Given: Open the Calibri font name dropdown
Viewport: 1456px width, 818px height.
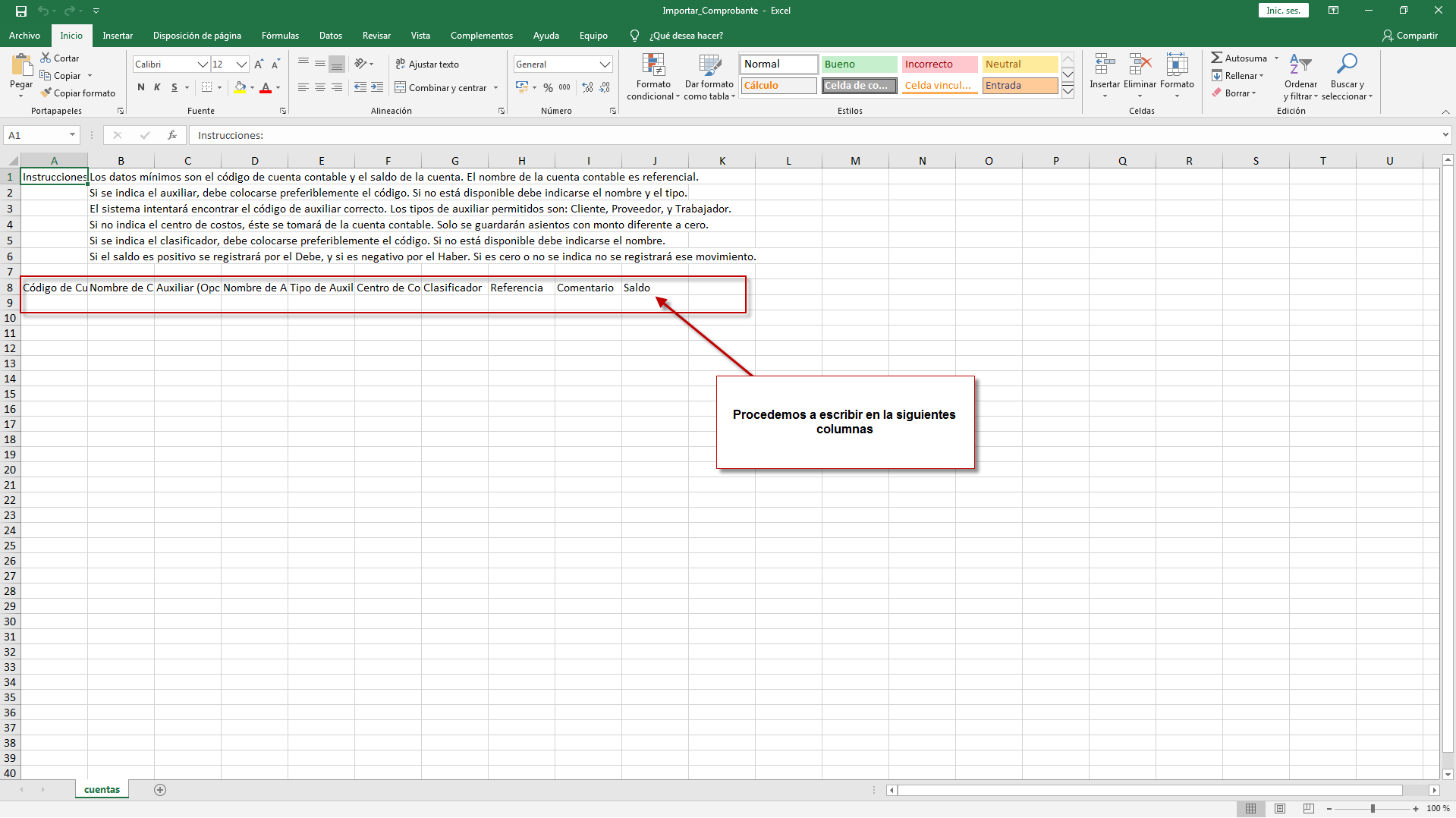Looking at the screenshot, I should click(x=203, y=64).
